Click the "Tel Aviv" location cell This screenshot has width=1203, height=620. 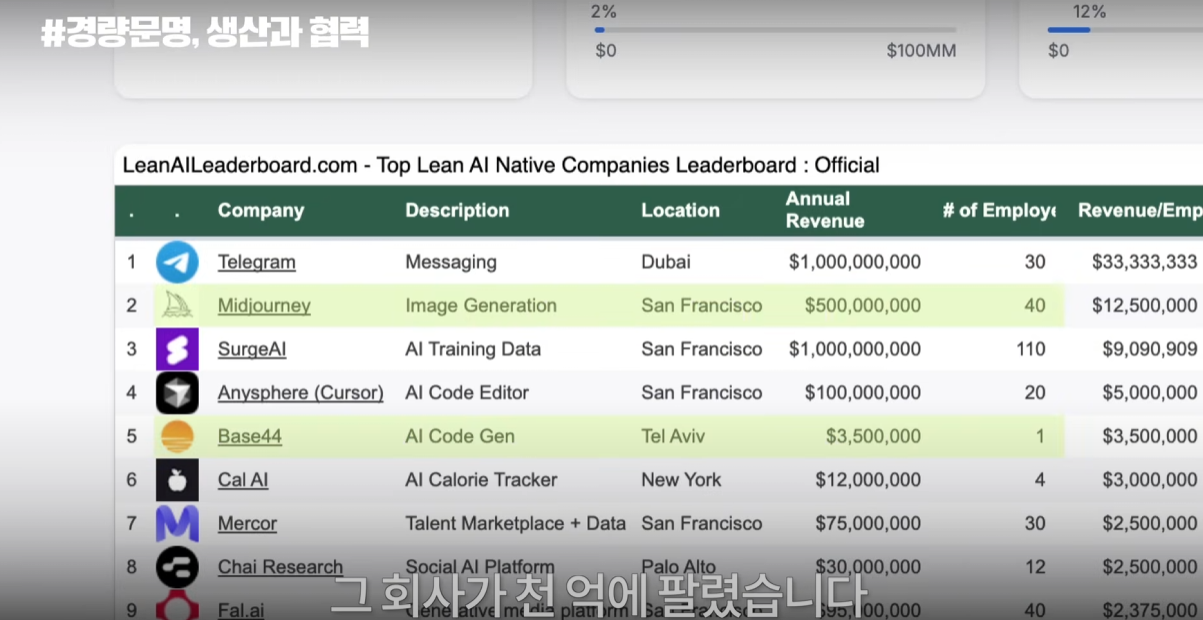click(x=675, y=436)
